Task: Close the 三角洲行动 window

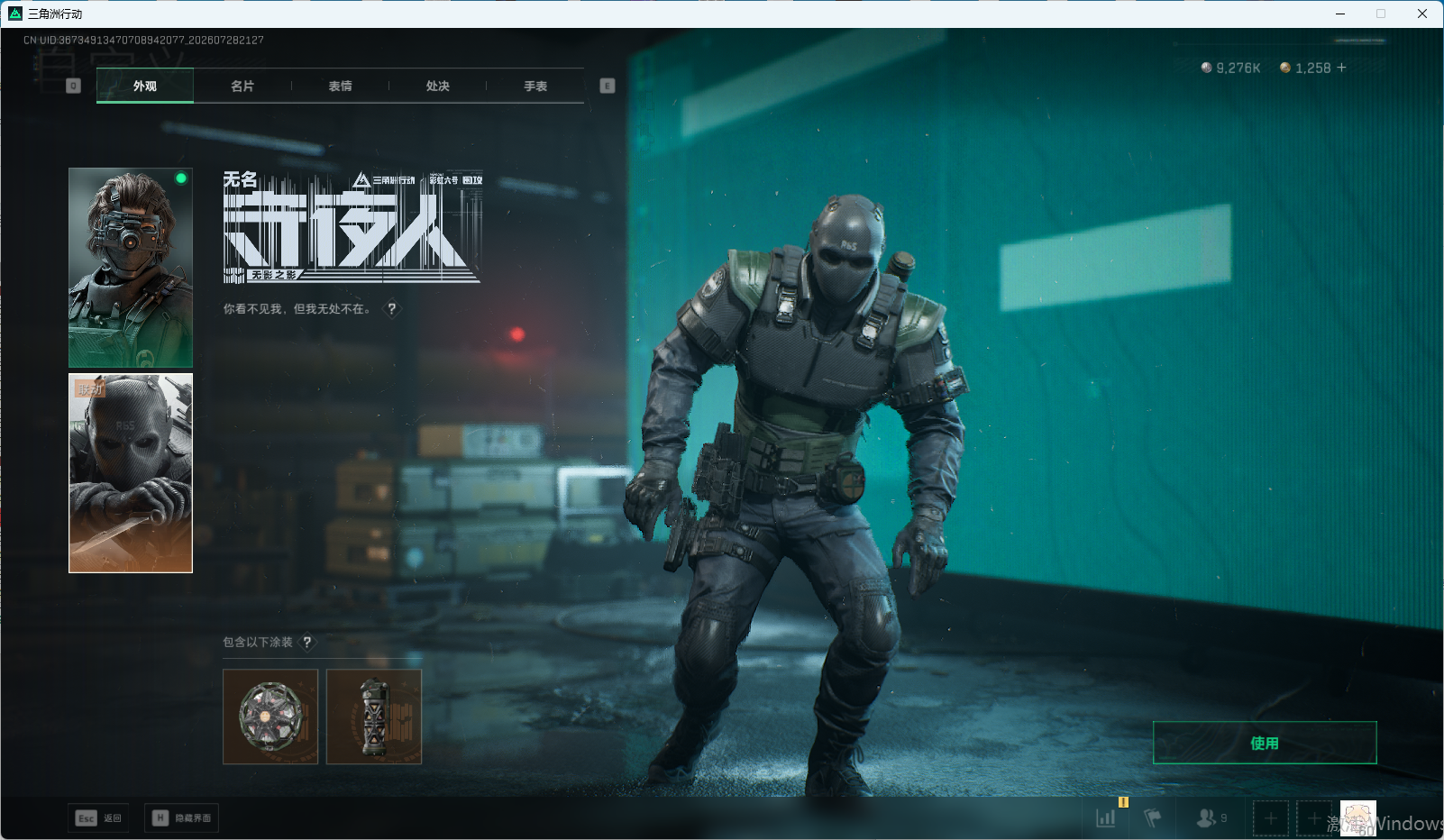Action: pos(1422,14)
